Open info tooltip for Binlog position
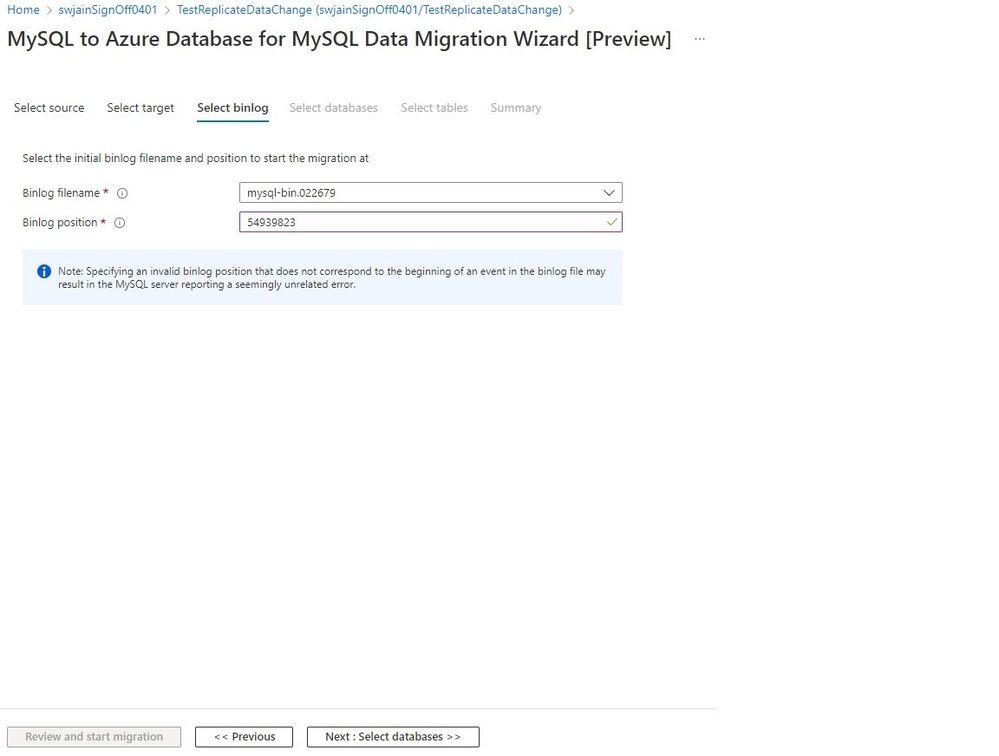The width and height of the screenshot is (999, 756). point(120,223)
